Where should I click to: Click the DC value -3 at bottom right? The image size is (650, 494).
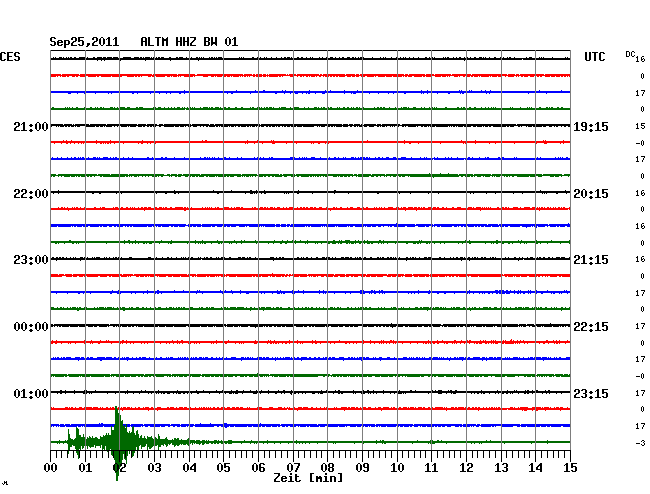pyautogui.click(x=640, y=443)
